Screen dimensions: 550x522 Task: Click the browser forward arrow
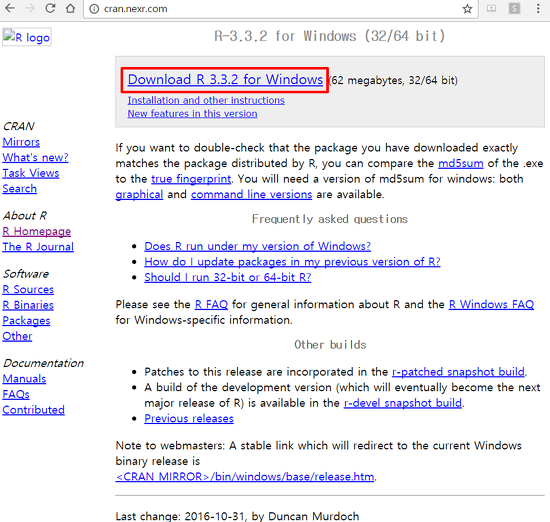[x=30, y=8]
